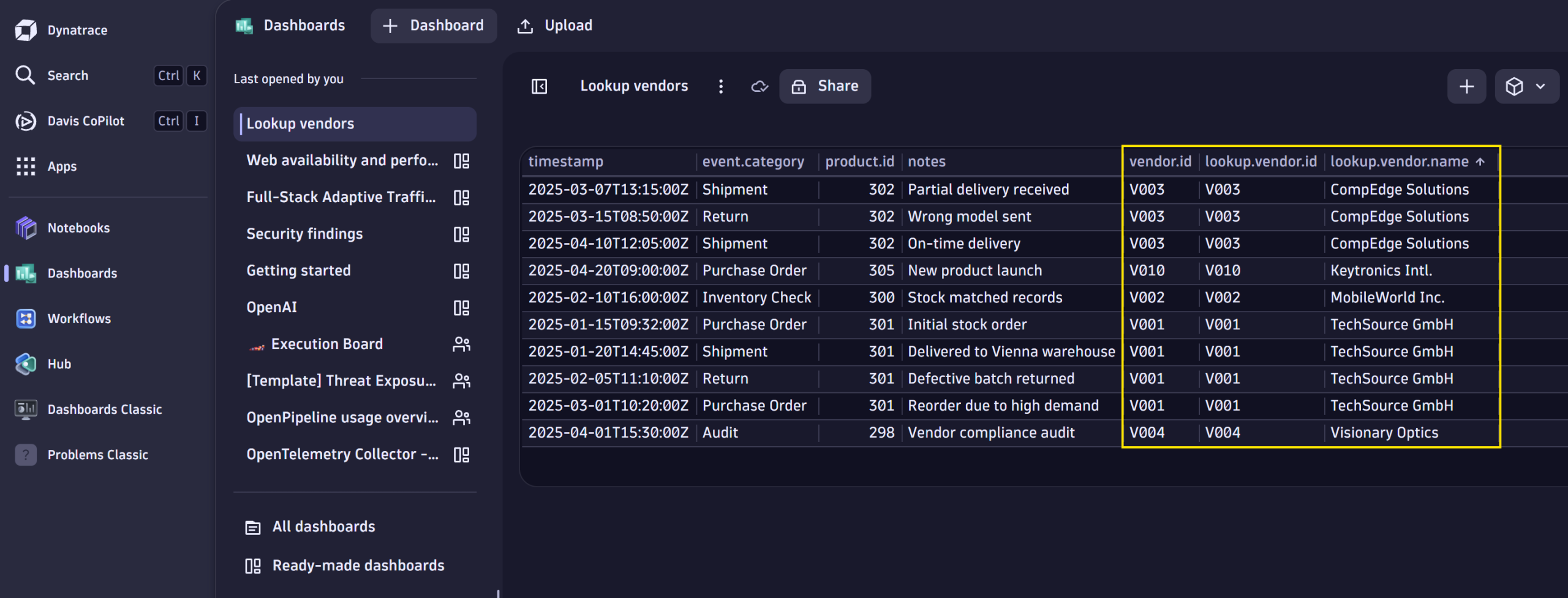Collapse the panel using the sidebar toggle

(x=539, y=86)
